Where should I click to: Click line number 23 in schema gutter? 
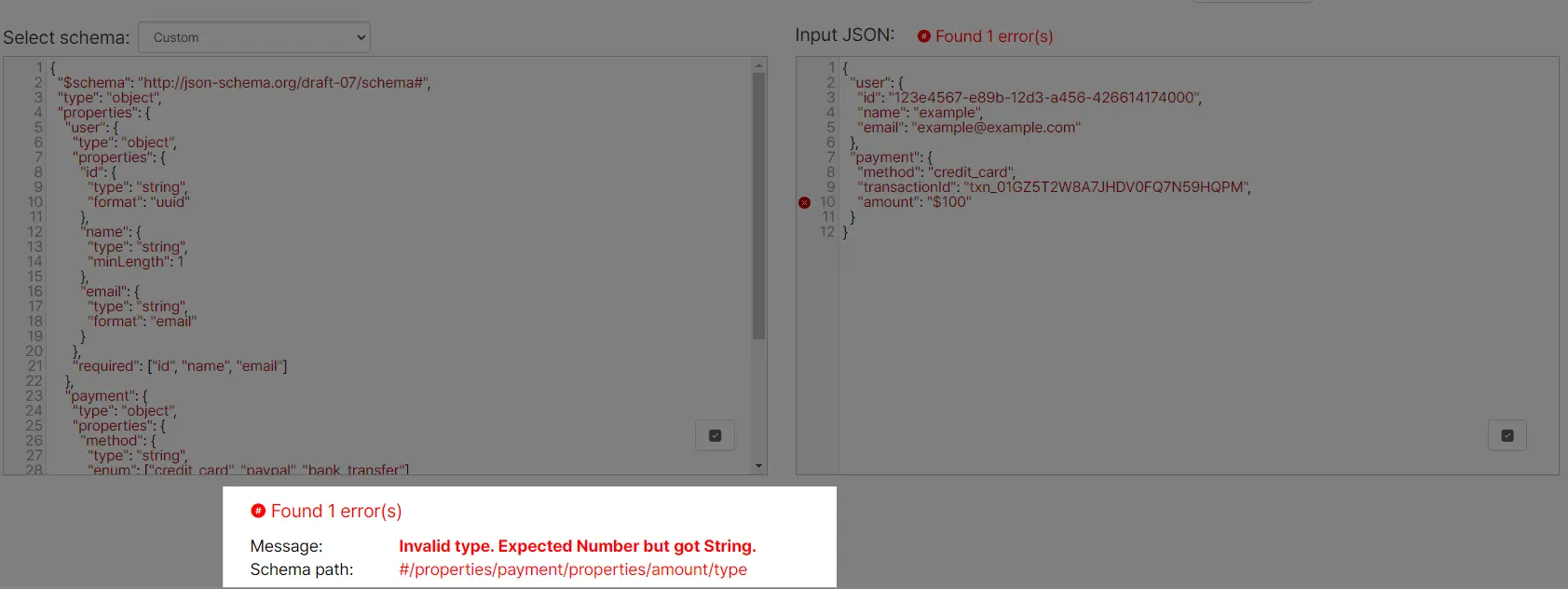tap(34, 396)
